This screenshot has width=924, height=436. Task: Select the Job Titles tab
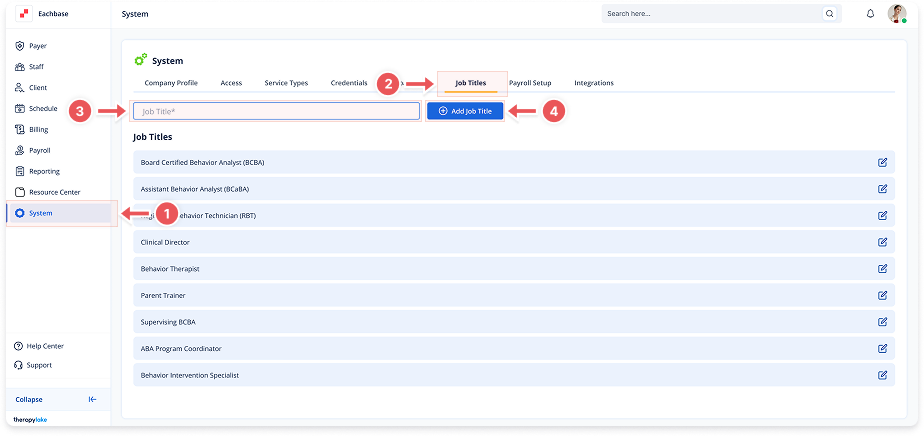pos(471,83)
